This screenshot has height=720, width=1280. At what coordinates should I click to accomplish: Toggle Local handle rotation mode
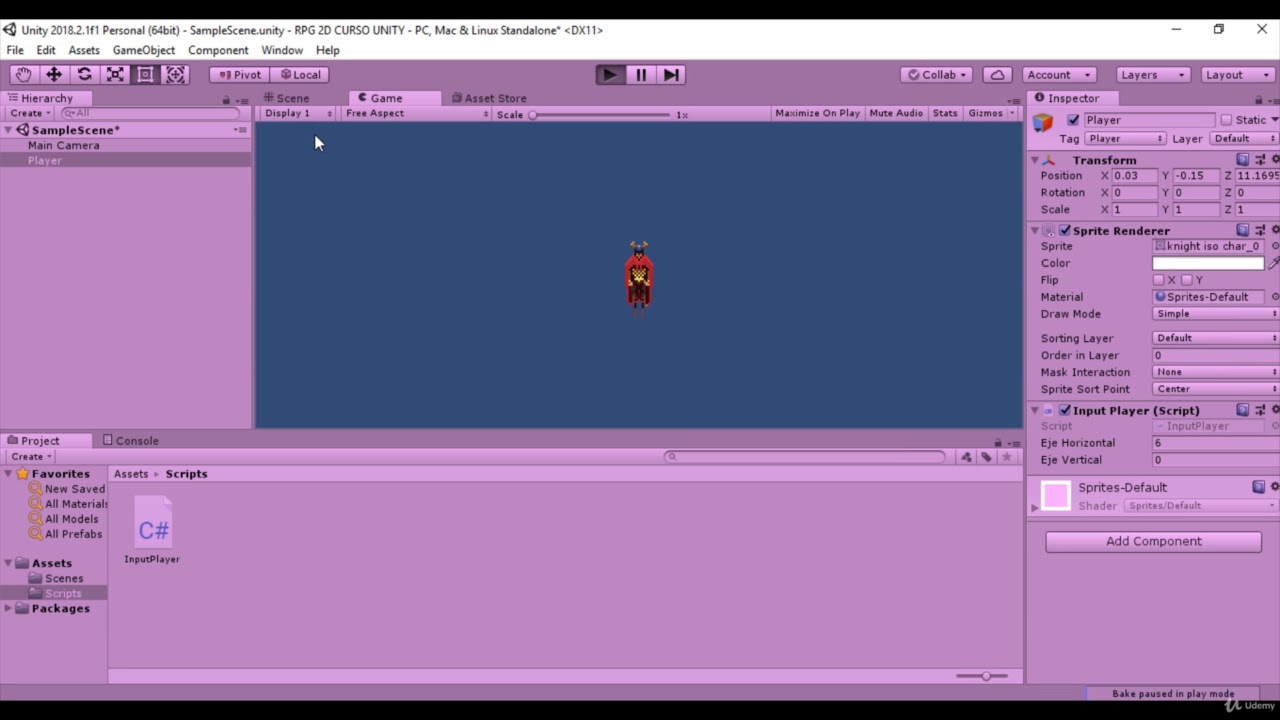(300, 74)
